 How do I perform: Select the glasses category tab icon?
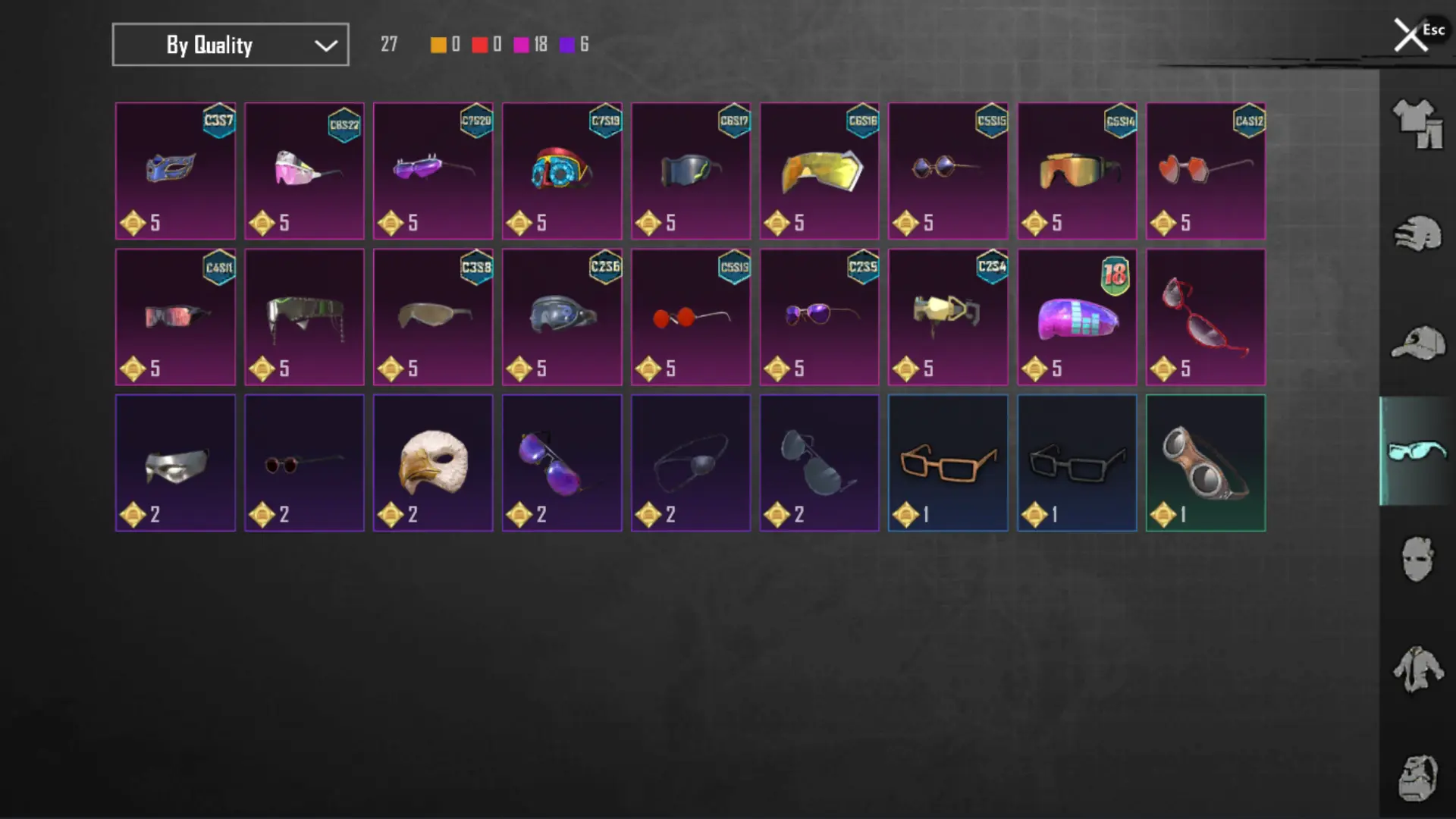pos(1417,450)
